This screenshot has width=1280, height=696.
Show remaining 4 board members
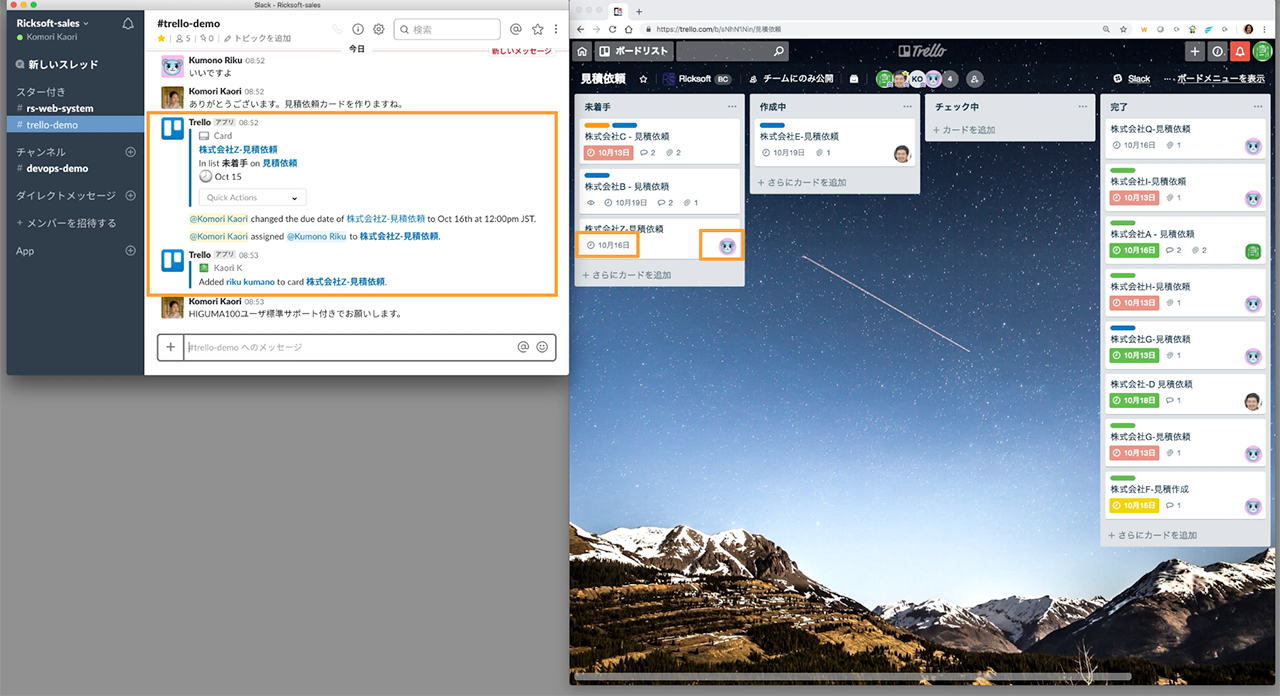click(x=949, y=79)
